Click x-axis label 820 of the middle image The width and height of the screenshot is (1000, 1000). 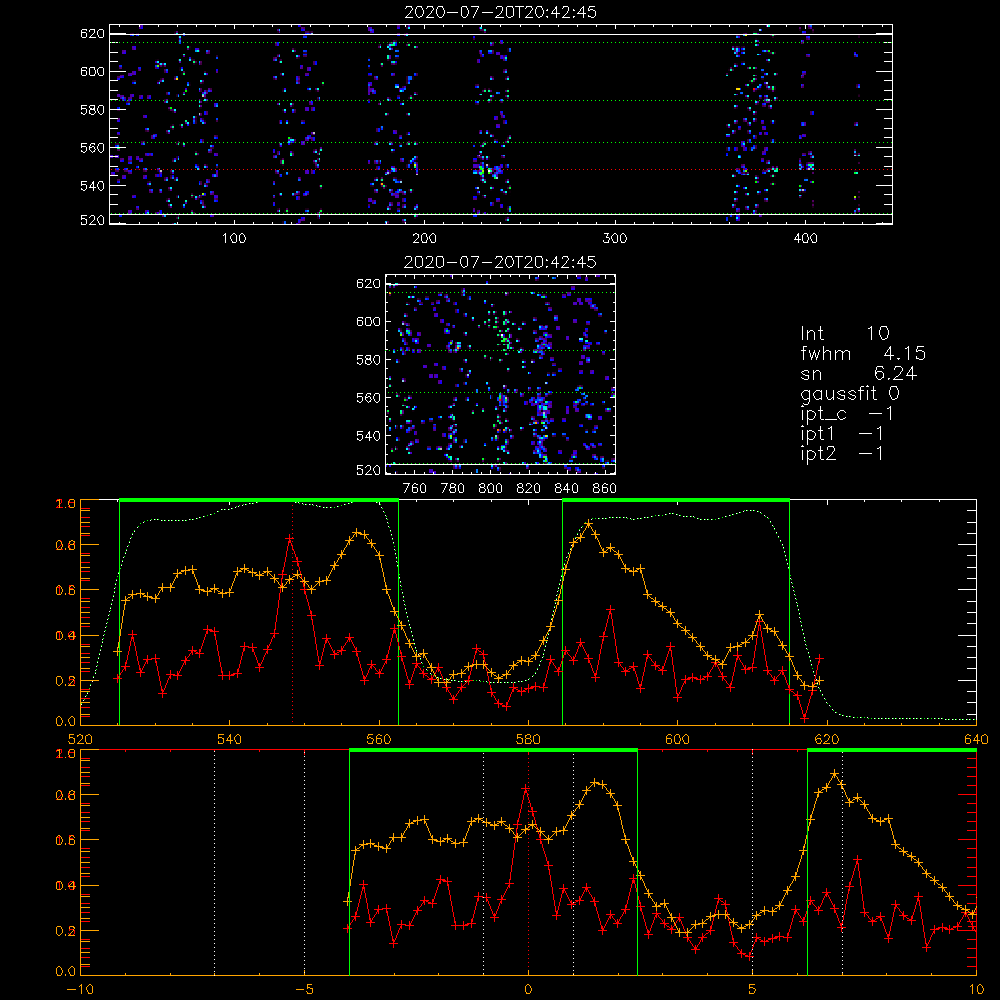(x=529, y=489)
